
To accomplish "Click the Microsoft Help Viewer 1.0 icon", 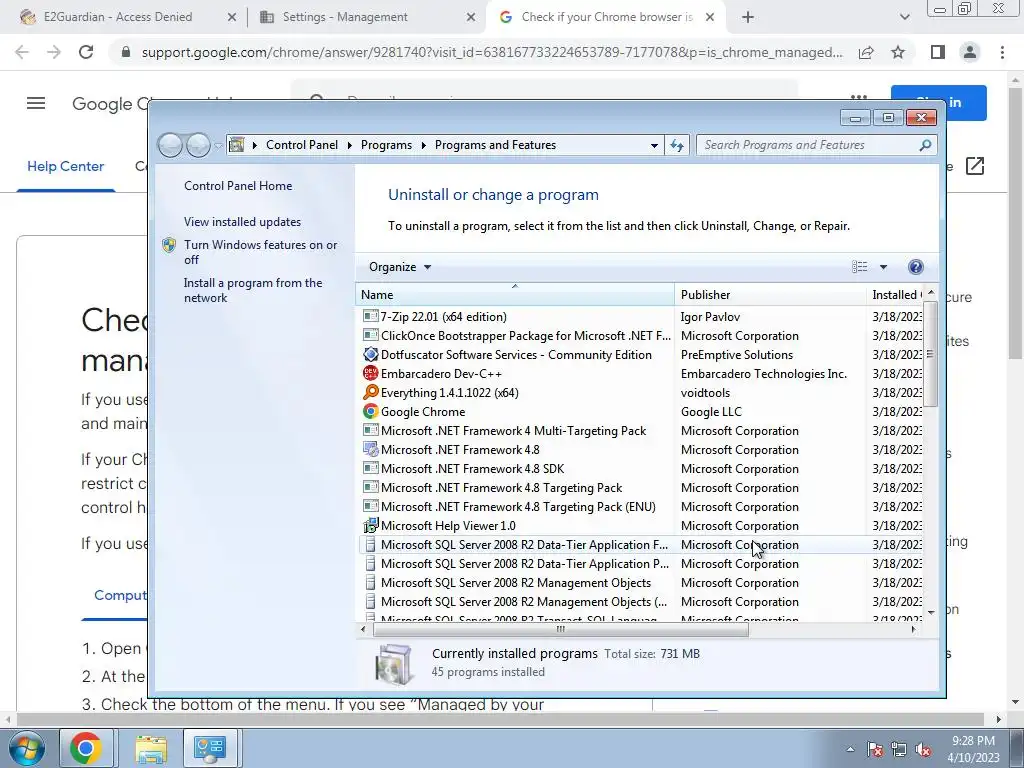I will pos(370,526).
